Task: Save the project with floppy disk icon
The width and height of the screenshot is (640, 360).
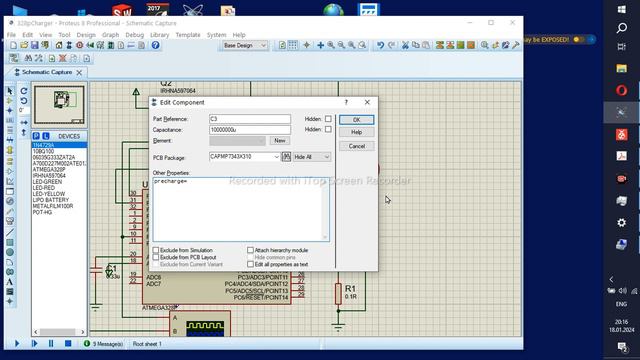Action: point(35,45)
